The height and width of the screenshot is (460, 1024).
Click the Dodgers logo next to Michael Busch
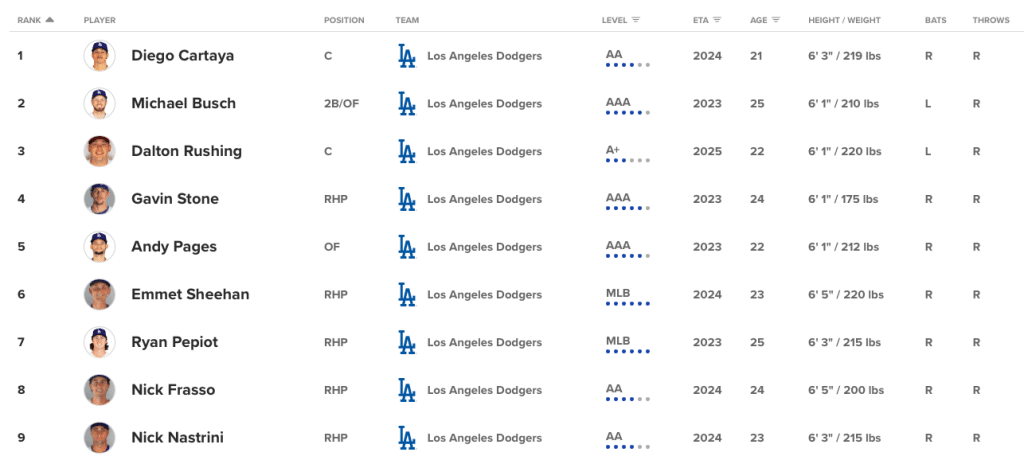pyautogui.click(x=406, y=104)
